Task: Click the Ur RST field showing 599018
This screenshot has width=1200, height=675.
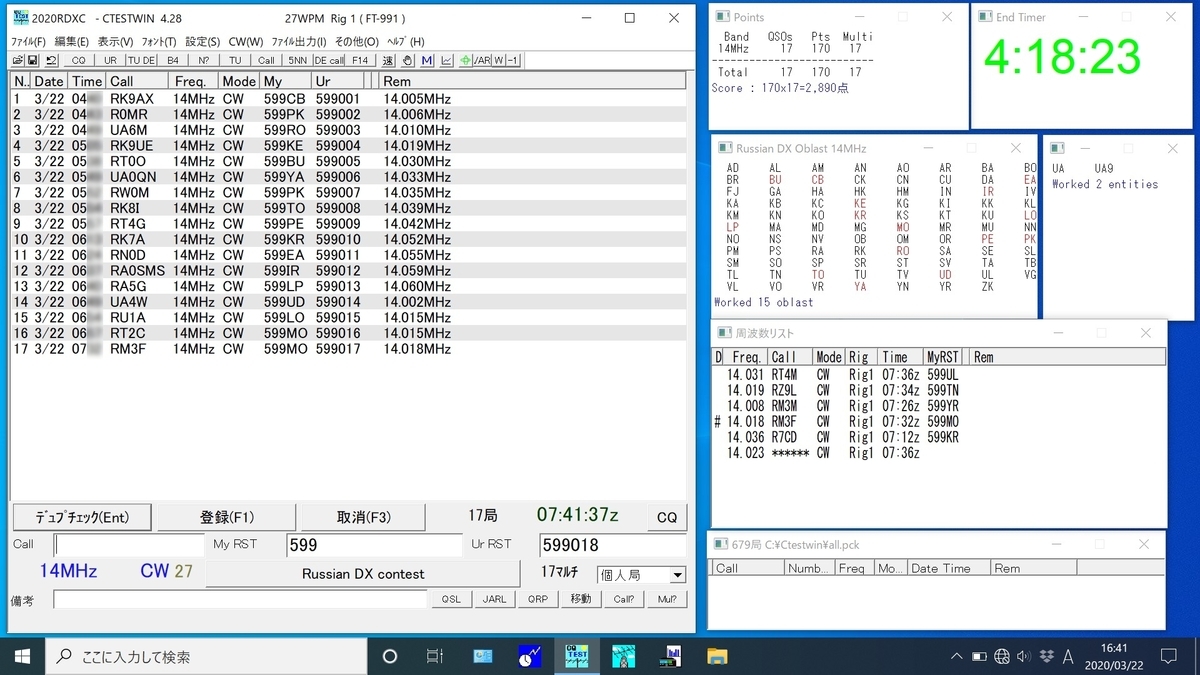Action: [613, 545]
